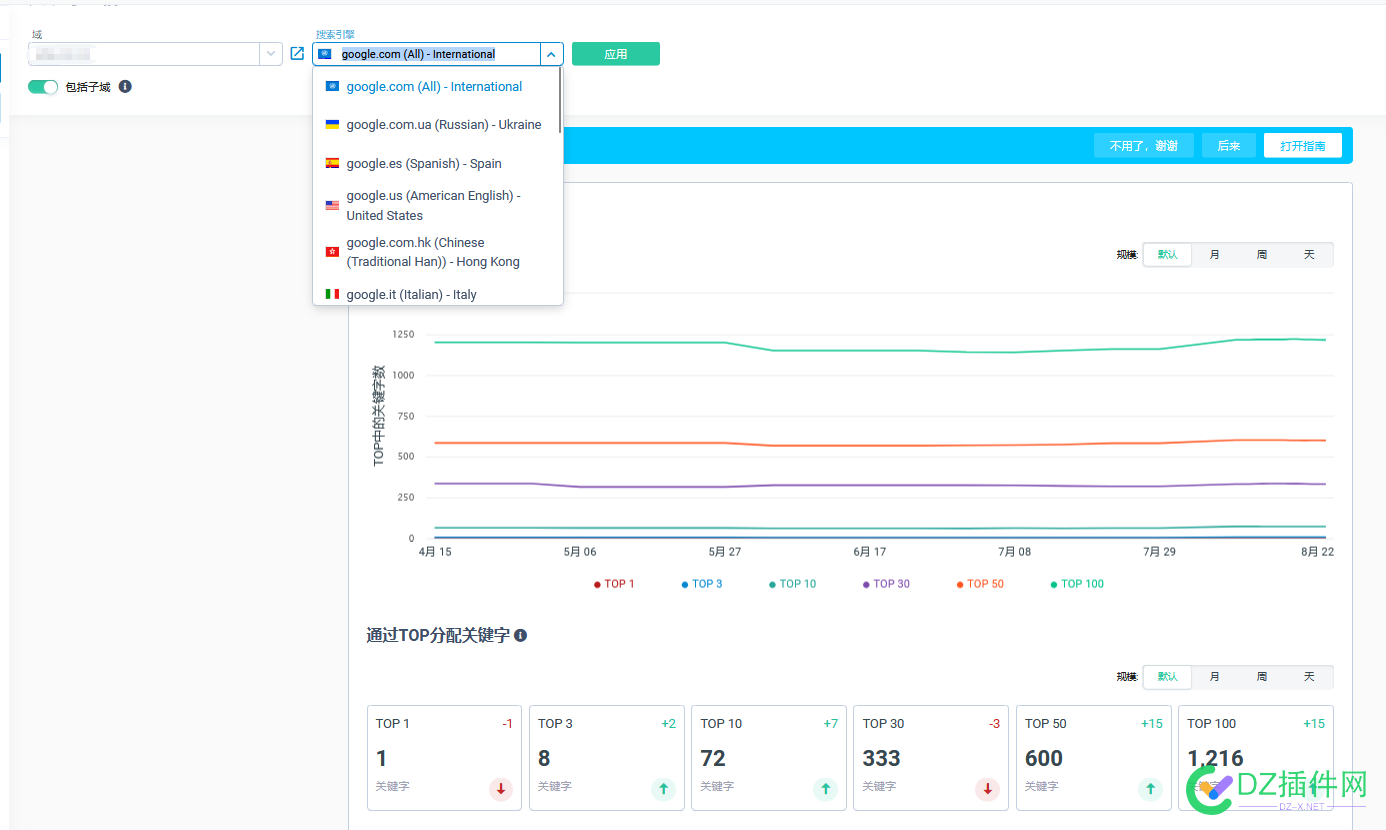1386x830 pixels.
Task: Toggle TOP 50 series in chart legend
Action: [x=980, y=584]
